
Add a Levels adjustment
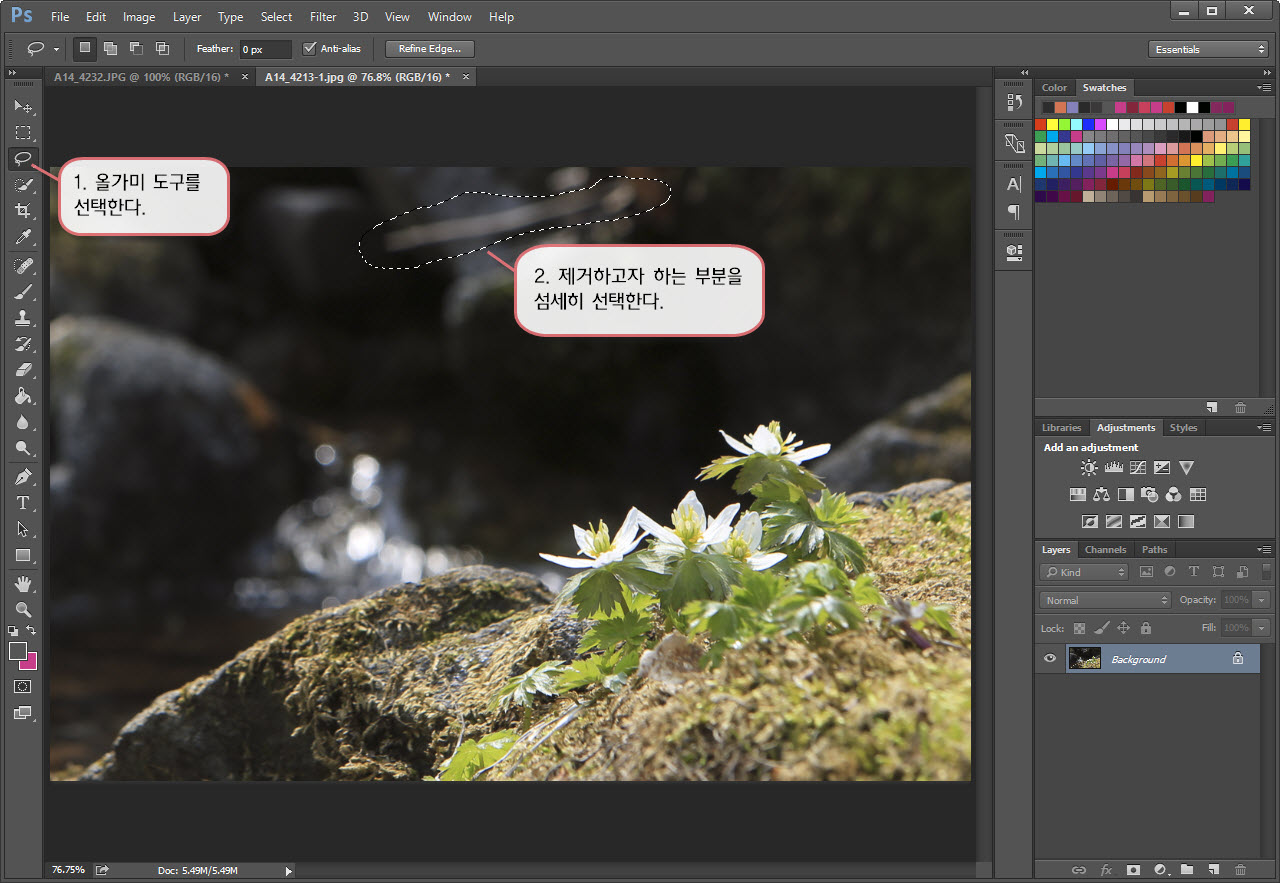pos(1113,467)
